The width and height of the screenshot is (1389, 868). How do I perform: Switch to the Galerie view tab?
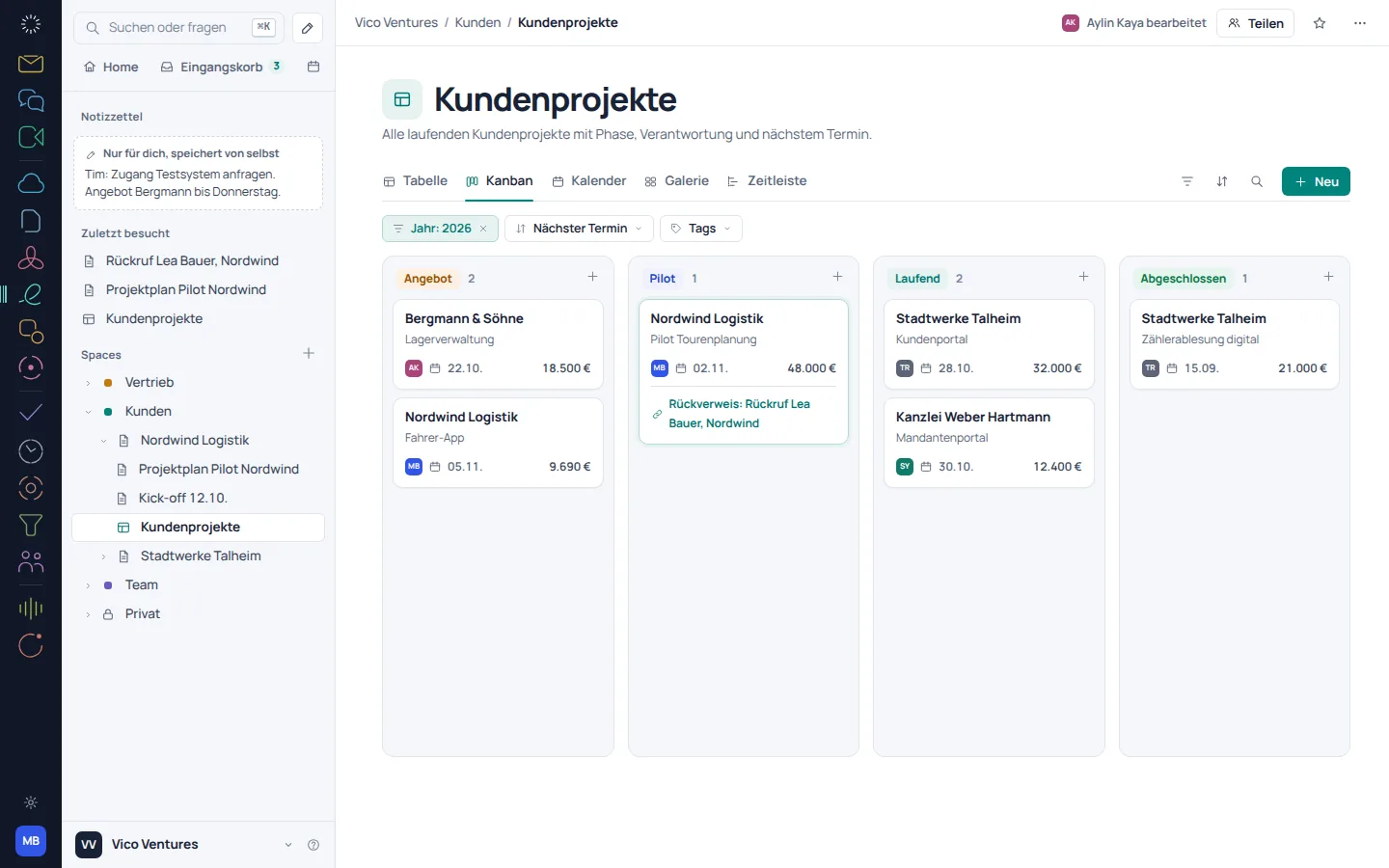pyautogui.click(x=677, y=181)
